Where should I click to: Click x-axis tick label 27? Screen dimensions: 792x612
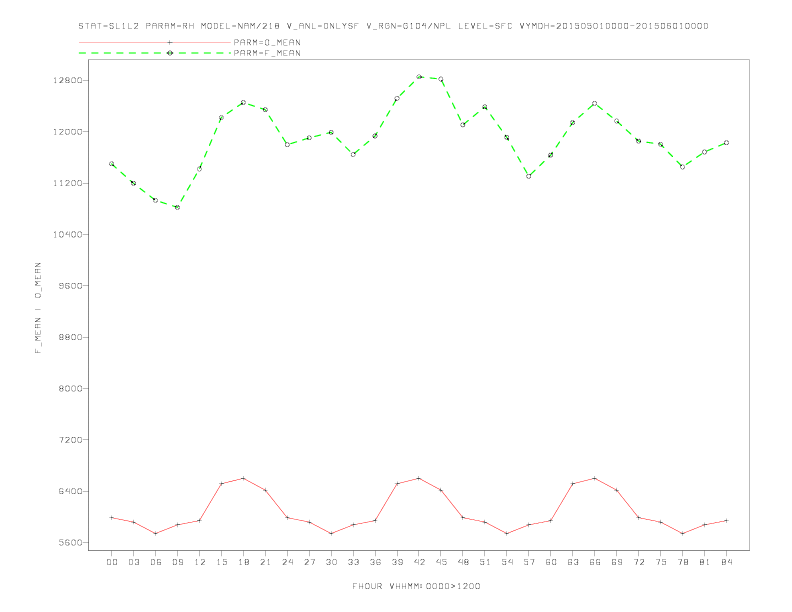pos(309,562)
